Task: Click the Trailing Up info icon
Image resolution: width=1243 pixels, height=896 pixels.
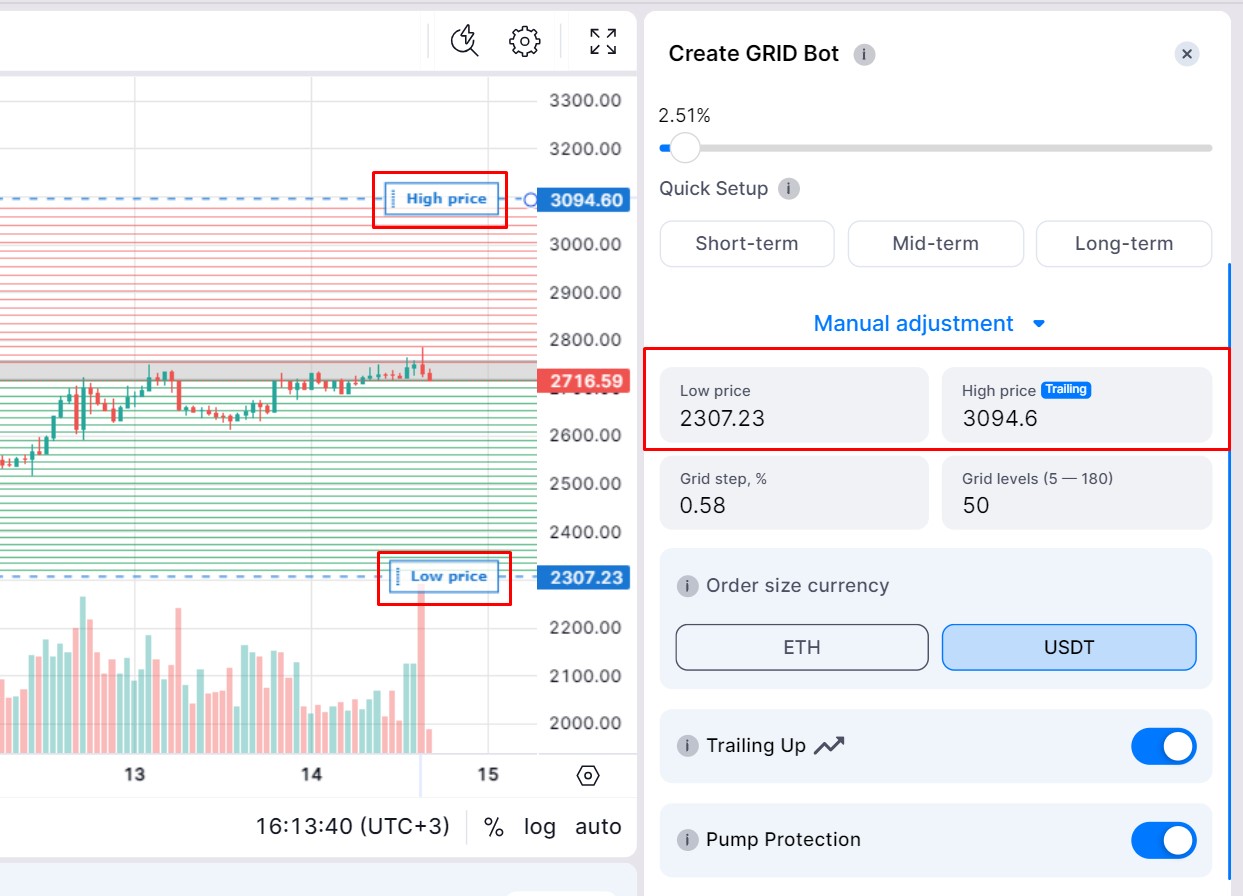Action: pyautogui.click(x=687, y=746)
